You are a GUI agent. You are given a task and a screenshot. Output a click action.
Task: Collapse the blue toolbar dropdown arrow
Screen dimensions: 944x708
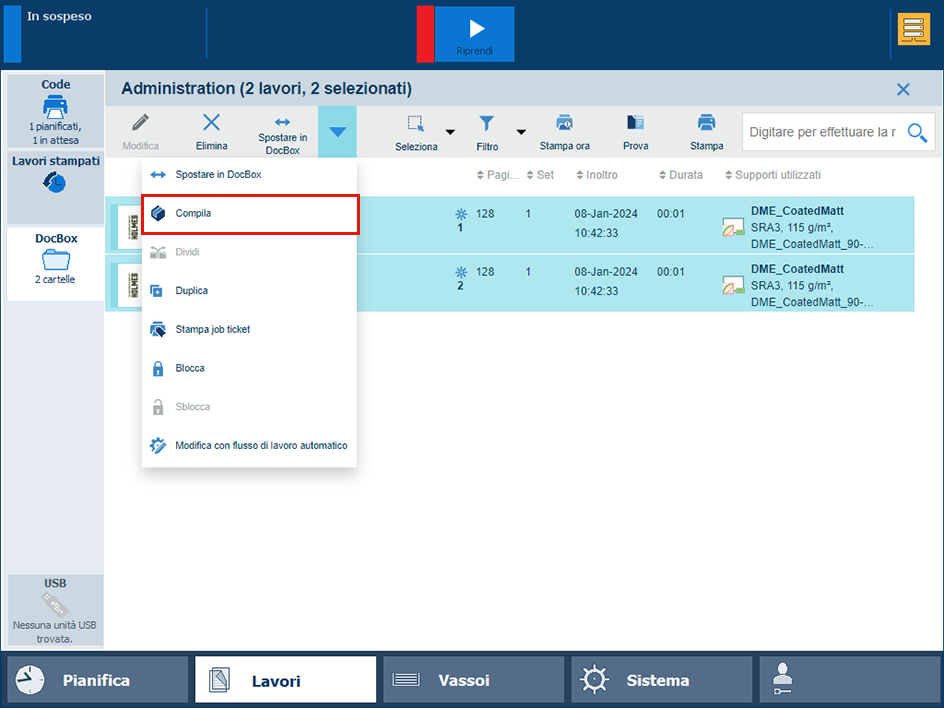pyautogui.click(x=337, y=132)
